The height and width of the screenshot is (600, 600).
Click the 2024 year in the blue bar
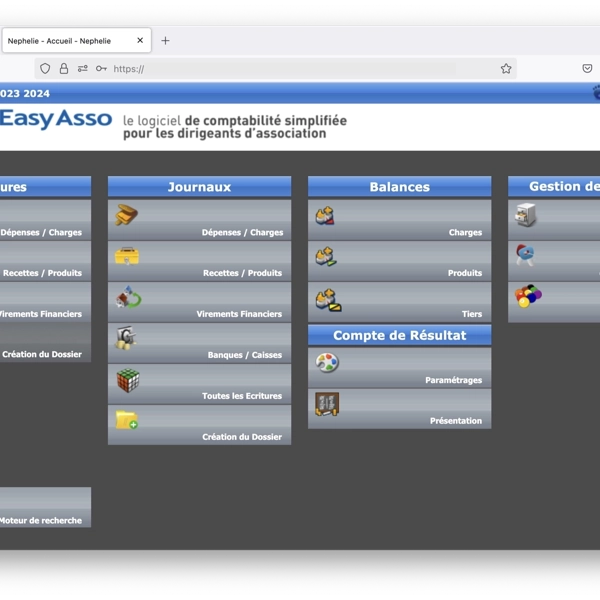coord(37,93)
